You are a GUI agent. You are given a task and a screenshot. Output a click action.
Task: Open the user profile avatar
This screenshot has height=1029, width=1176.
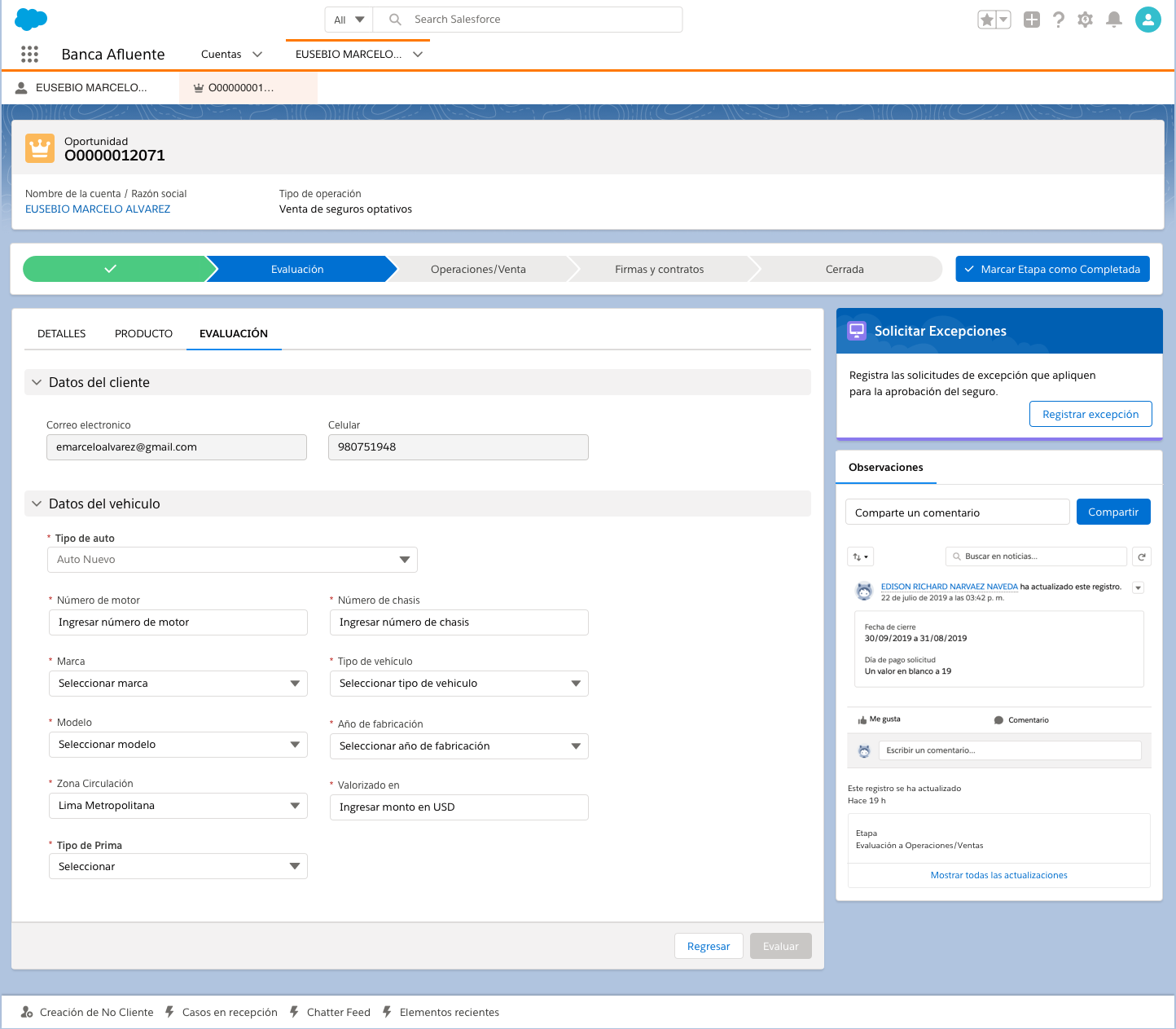click(x=1148, y=20)
